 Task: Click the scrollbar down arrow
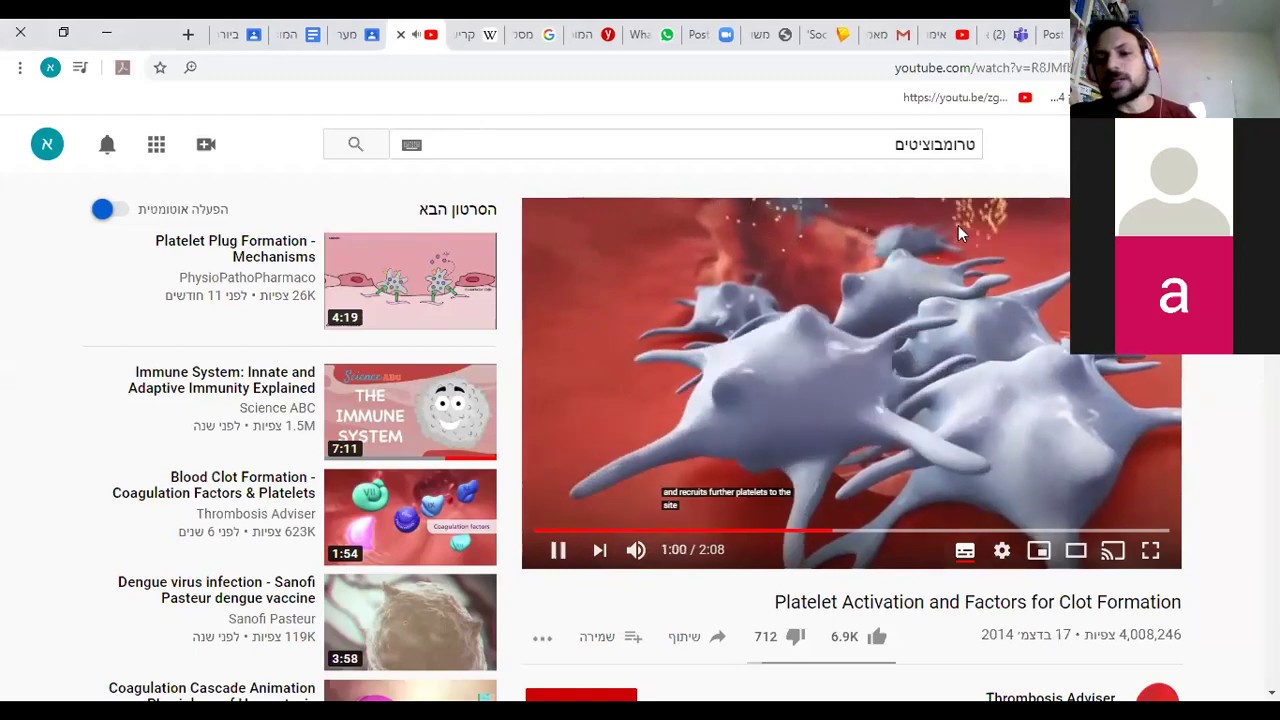pos(1271,692)
